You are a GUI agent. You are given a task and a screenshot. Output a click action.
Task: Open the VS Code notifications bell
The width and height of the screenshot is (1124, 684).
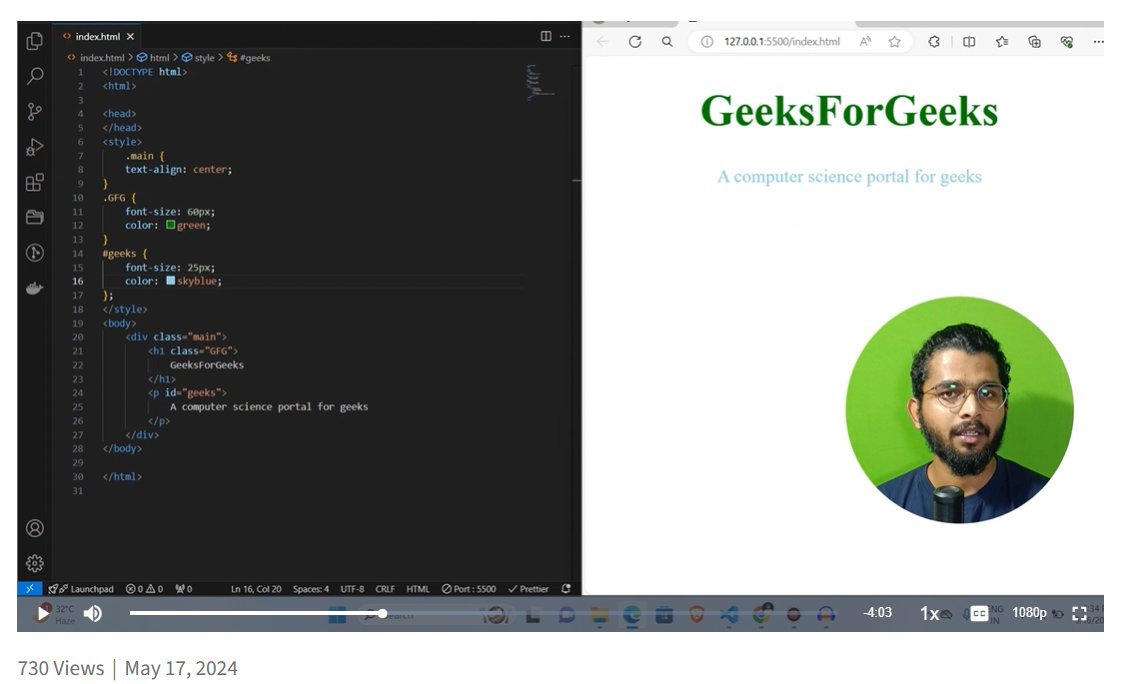[x=566, y=589]
